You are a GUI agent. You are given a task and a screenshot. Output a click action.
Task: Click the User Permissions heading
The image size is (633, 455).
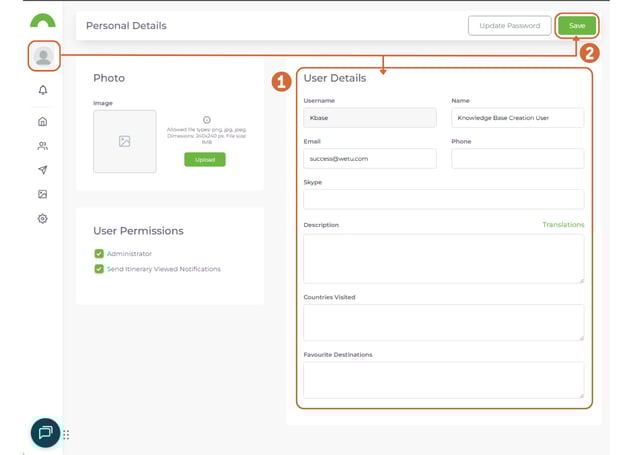[138, 231]
